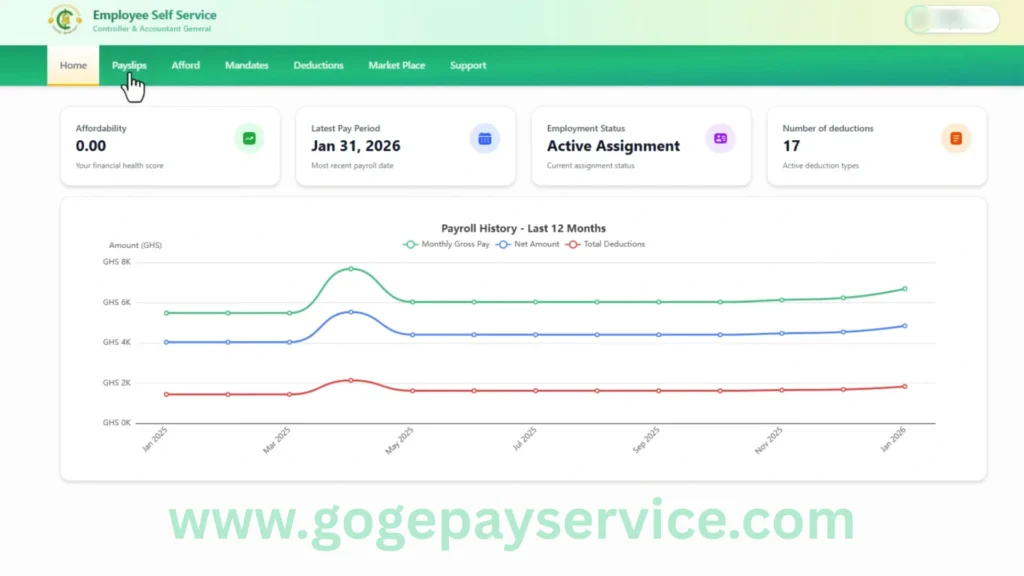The image size is (1024, 576).
Task: Click the Employee Self Service title
Action: 154,15
